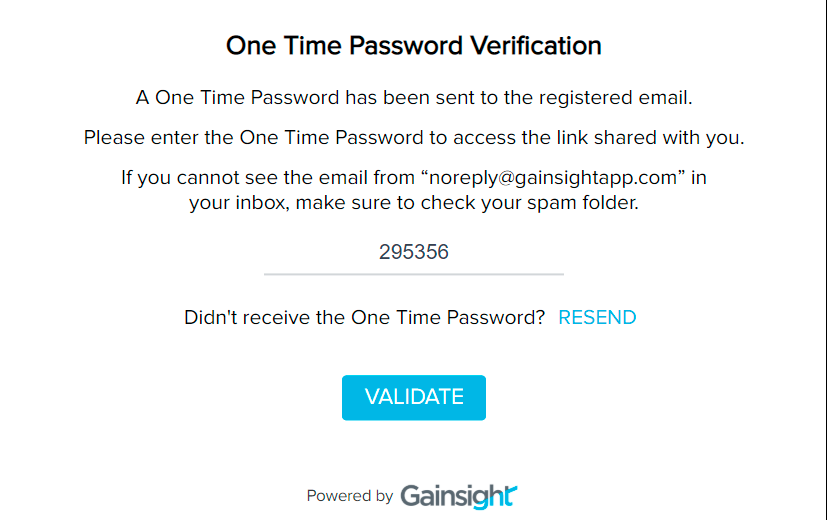
Task: Click the RESEND link
Action: tap(597, 318)
